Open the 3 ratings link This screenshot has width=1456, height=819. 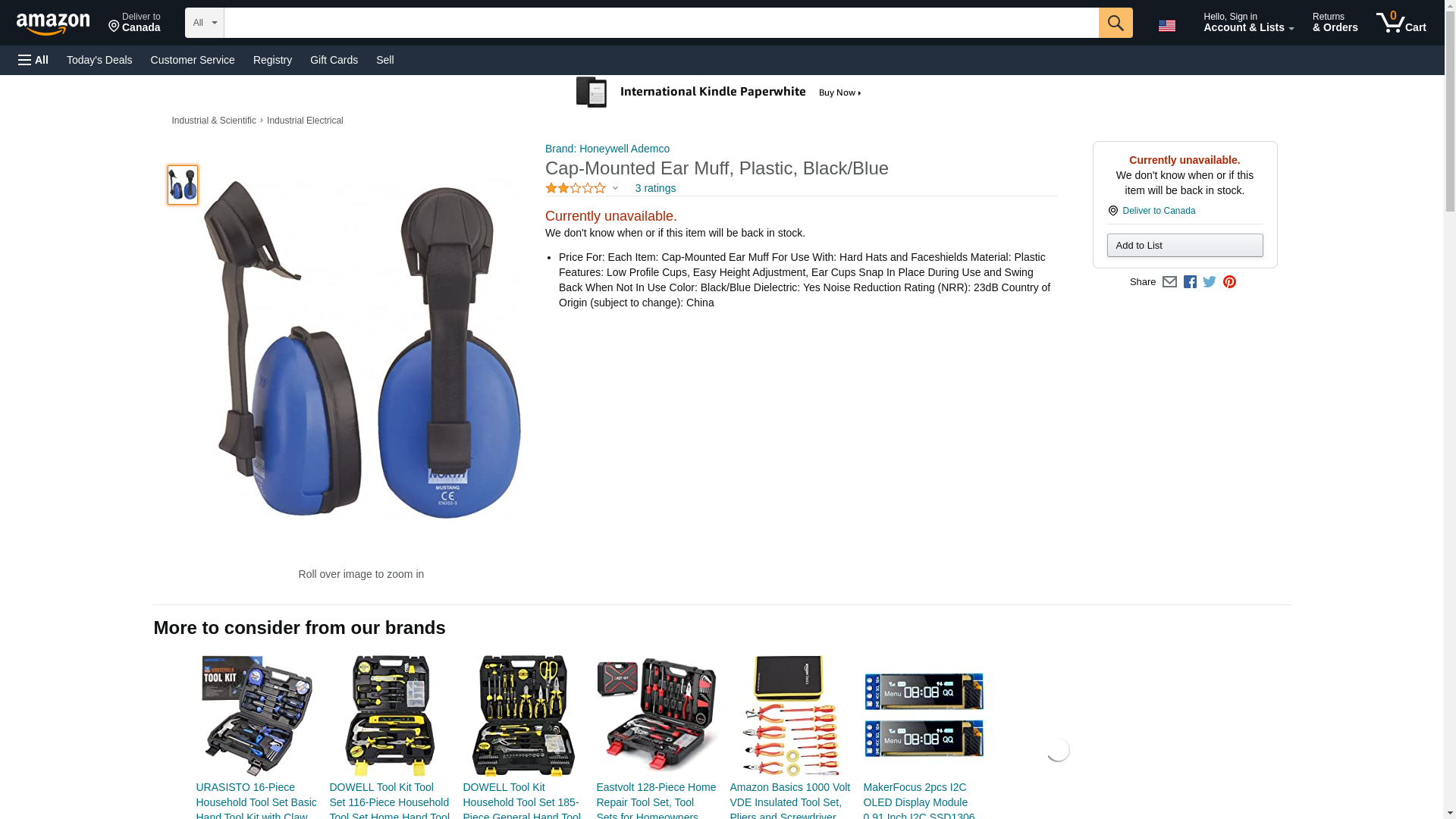pyautogui.click(x=655, y=188)
